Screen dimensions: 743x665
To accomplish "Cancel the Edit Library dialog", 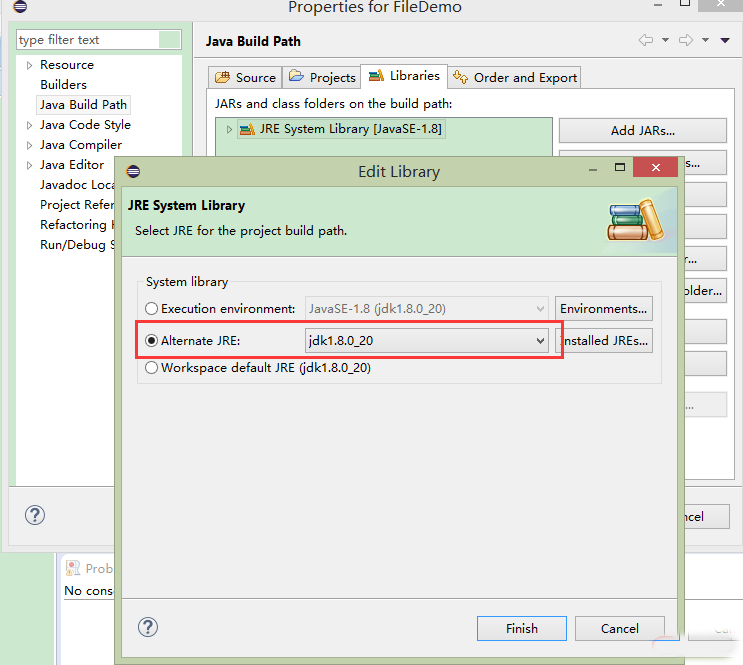I will point(620,629).
